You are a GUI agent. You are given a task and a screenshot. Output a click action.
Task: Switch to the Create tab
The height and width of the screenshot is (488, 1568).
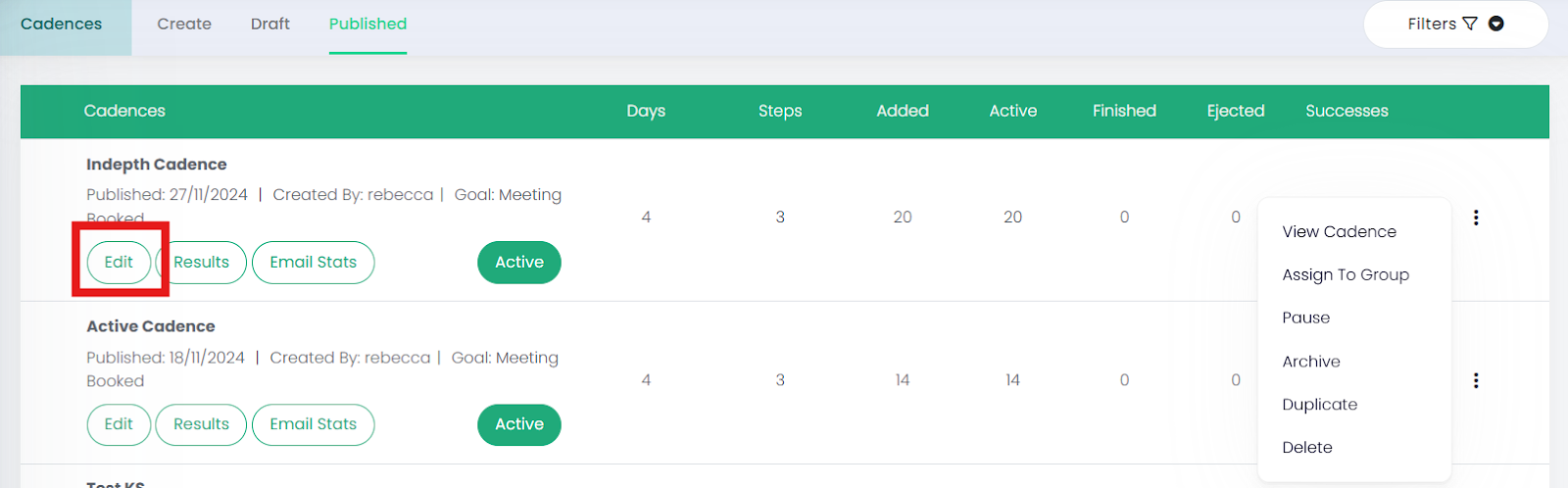184,24
